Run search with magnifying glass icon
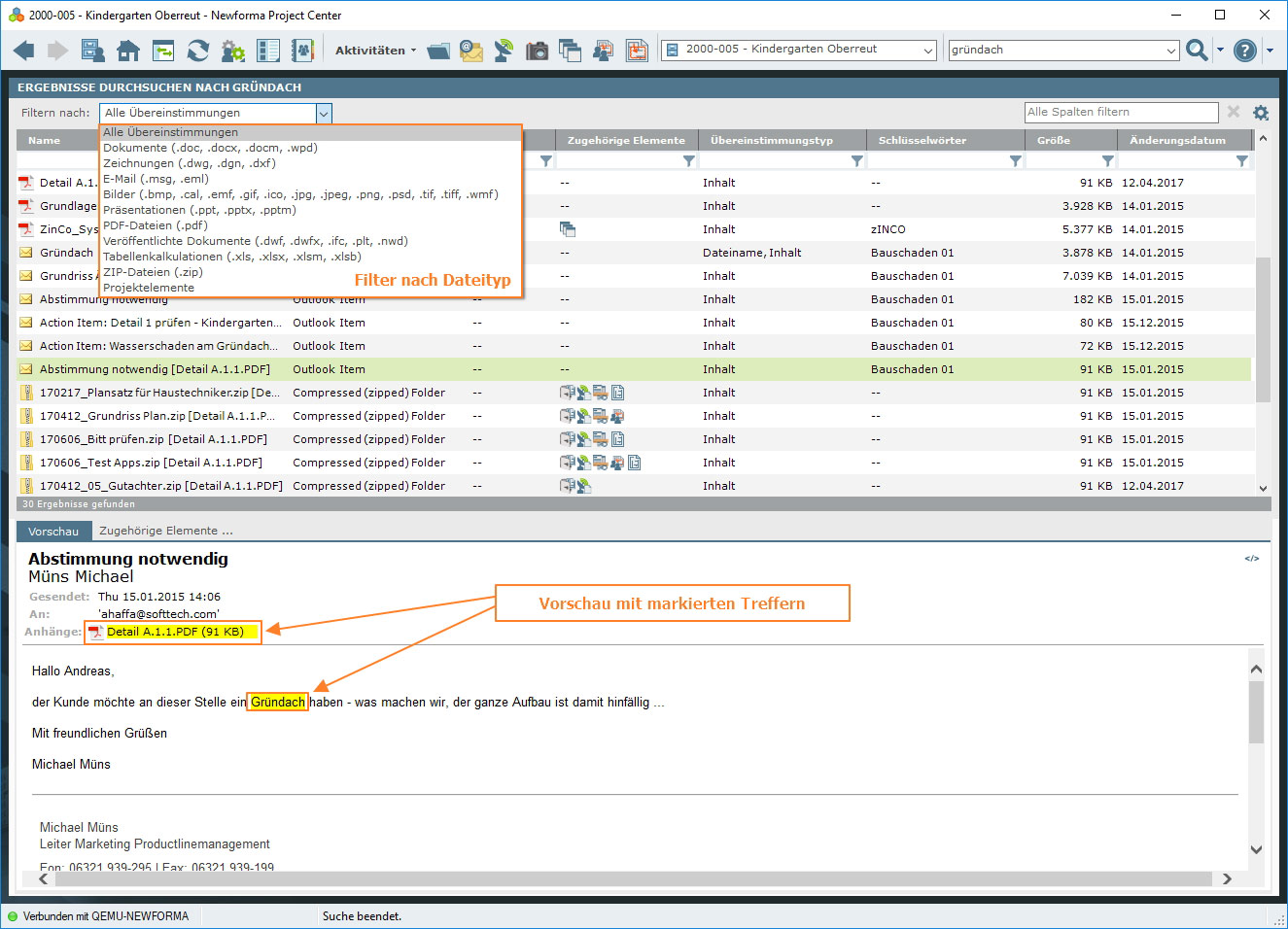This screenshot has height=929, width=1288. pos(1197,50)
